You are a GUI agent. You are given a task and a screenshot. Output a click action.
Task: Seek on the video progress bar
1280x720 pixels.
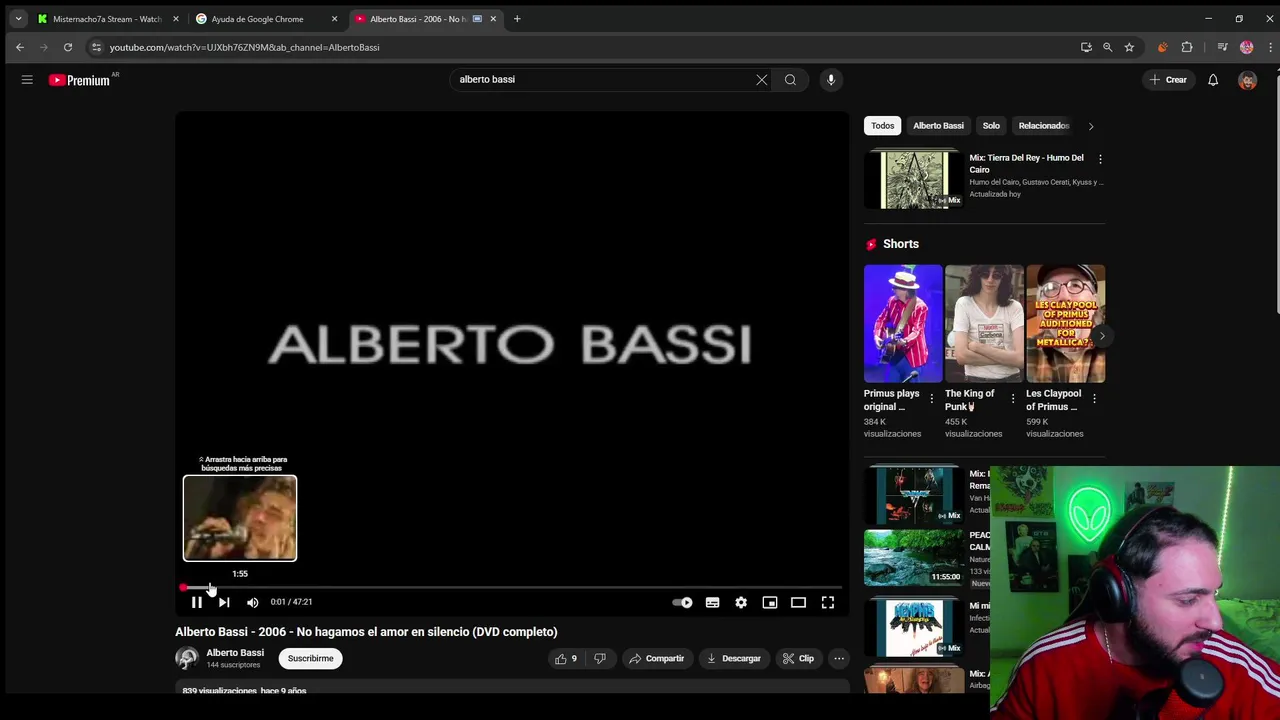[511, 588]
